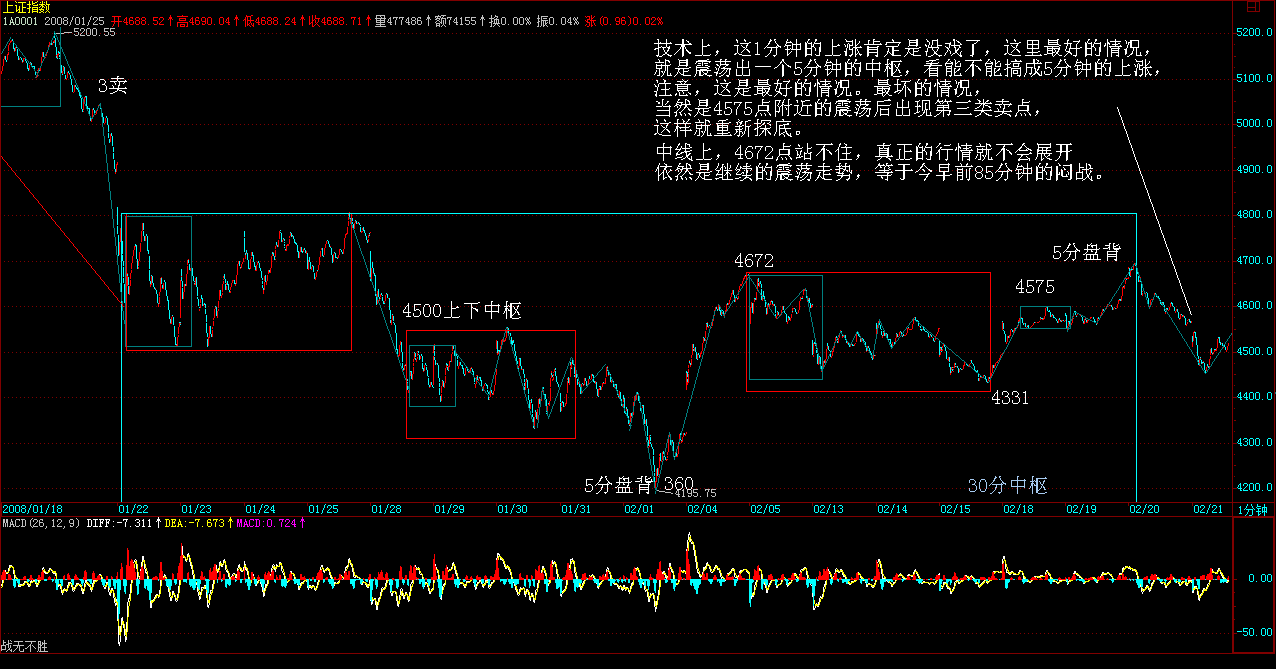Jump to the 02/13 date marker

click(828, 510)
